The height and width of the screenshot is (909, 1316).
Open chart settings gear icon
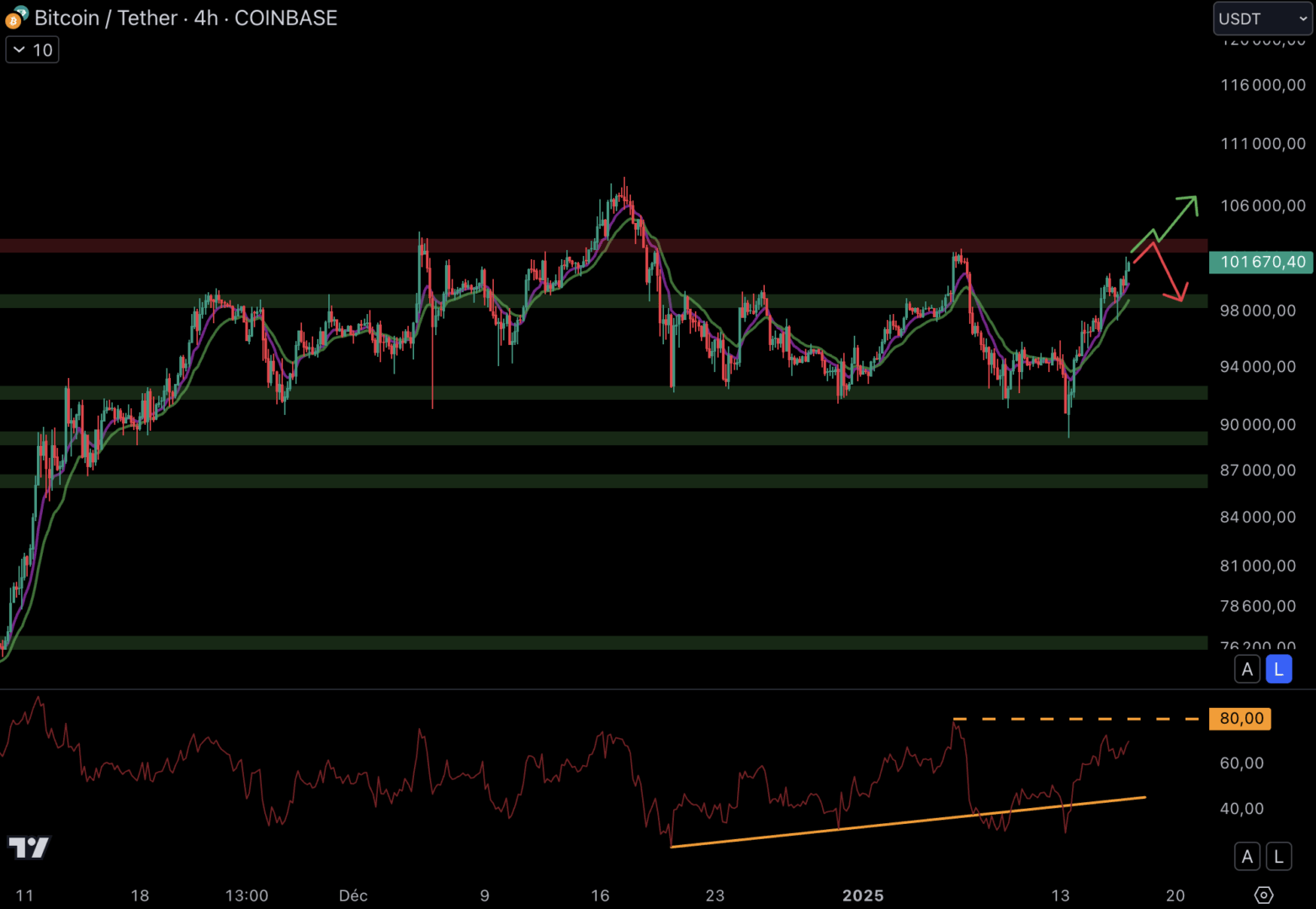pos(1263,895)
